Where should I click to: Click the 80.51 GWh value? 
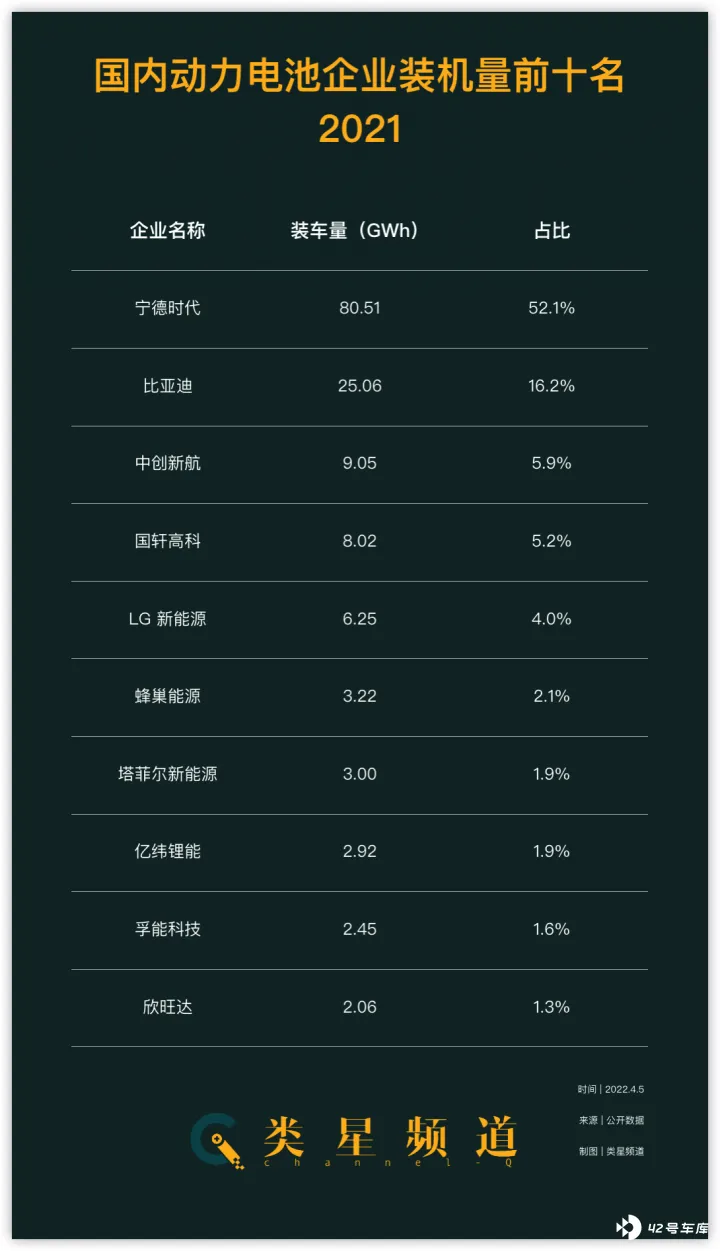coord(360,308)
